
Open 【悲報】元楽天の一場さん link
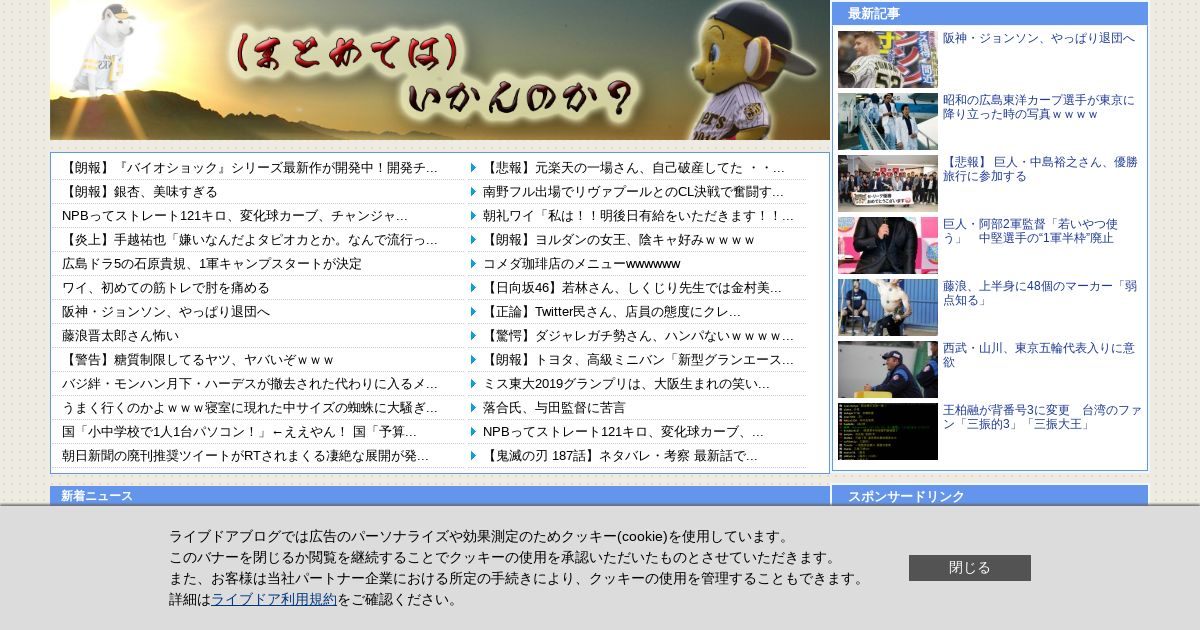(x=634, y=167)
